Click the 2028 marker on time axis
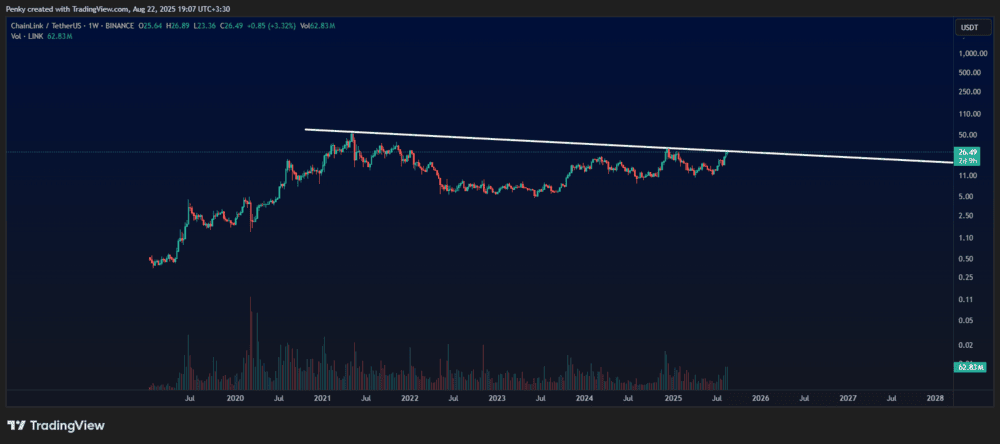 tap(935, 398)
